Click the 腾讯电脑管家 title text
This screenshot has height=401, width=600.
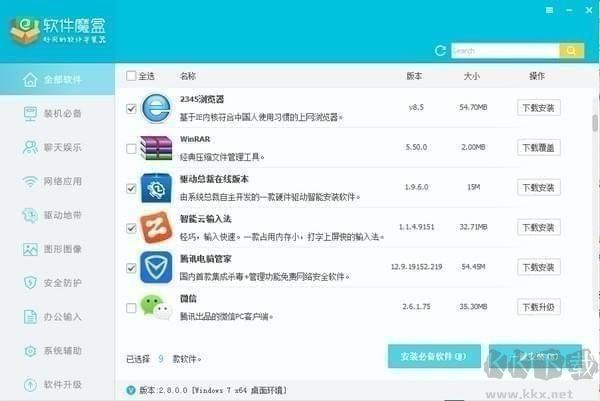[205, 259]
